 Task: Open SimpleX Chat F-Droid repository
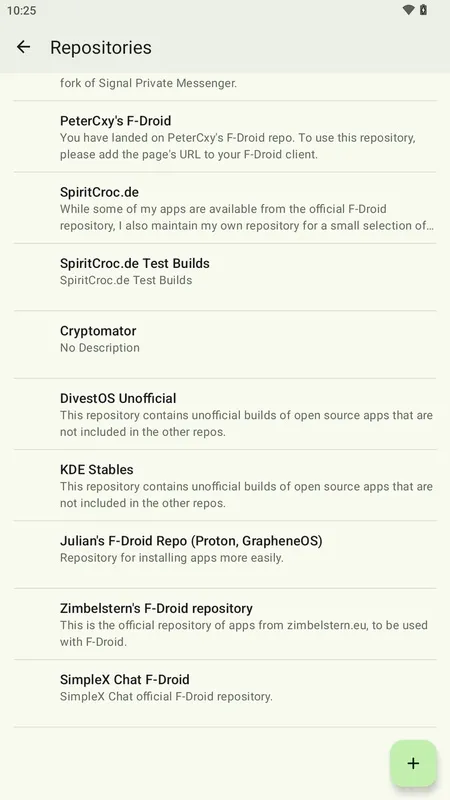click(x=225, y=693)
